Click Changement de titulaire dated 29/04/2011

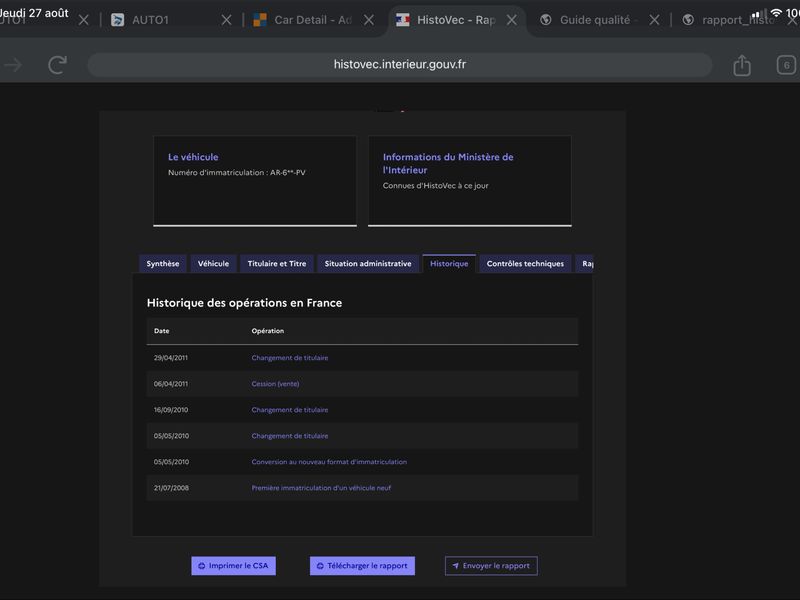click(290, 358)
